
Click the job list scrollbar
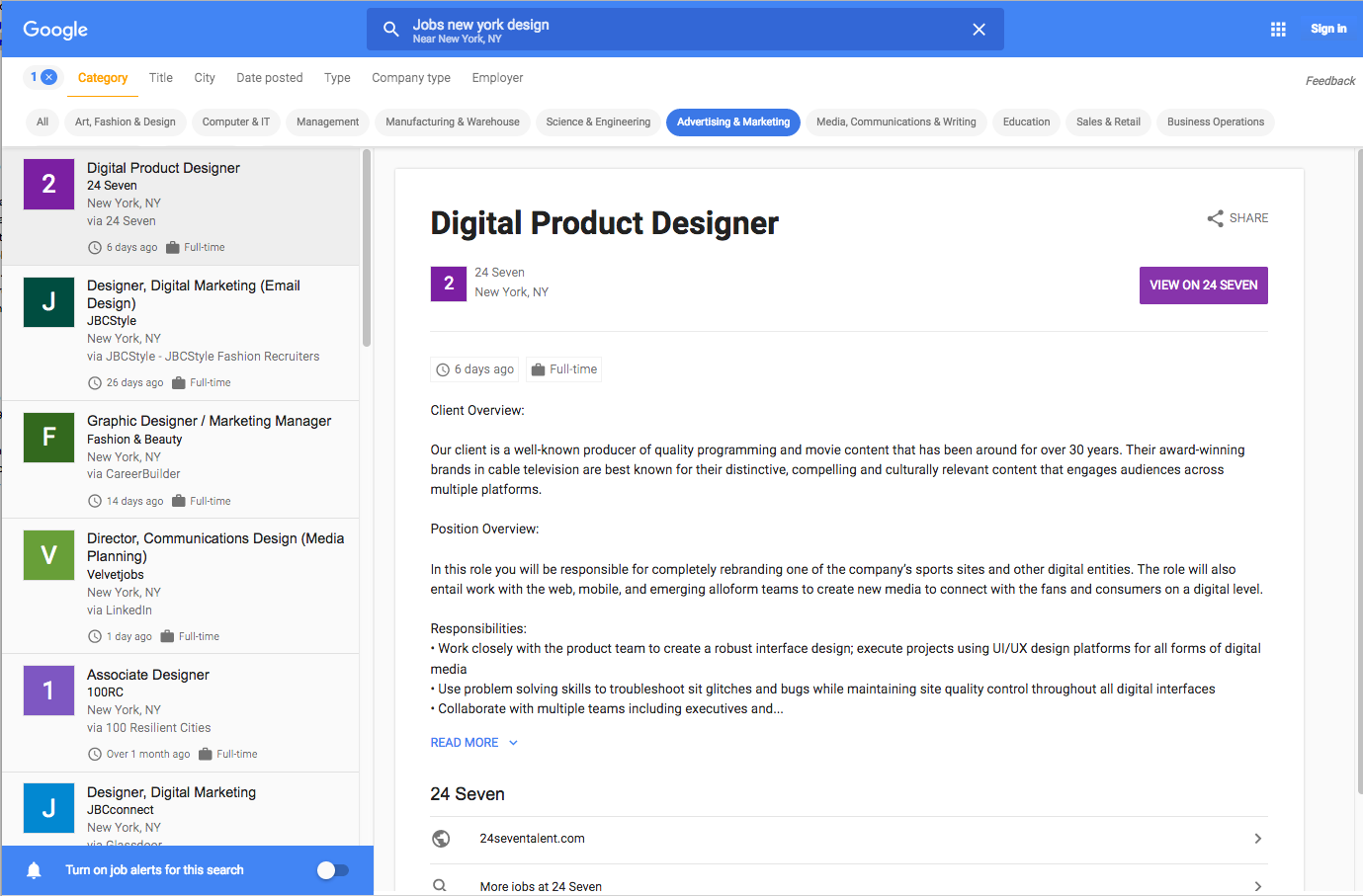coord(367,248)
